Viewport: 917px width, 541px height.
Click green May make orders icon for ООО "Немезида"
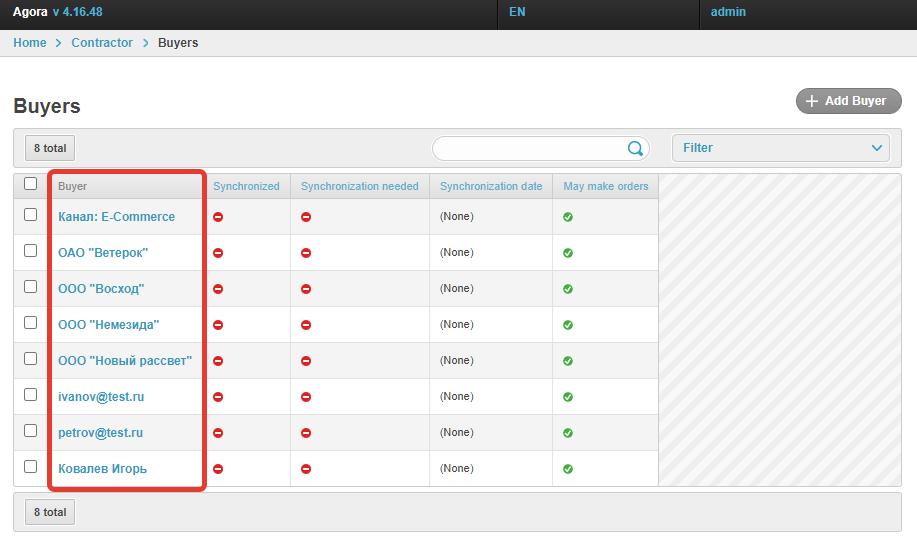[x=568, y=325]
